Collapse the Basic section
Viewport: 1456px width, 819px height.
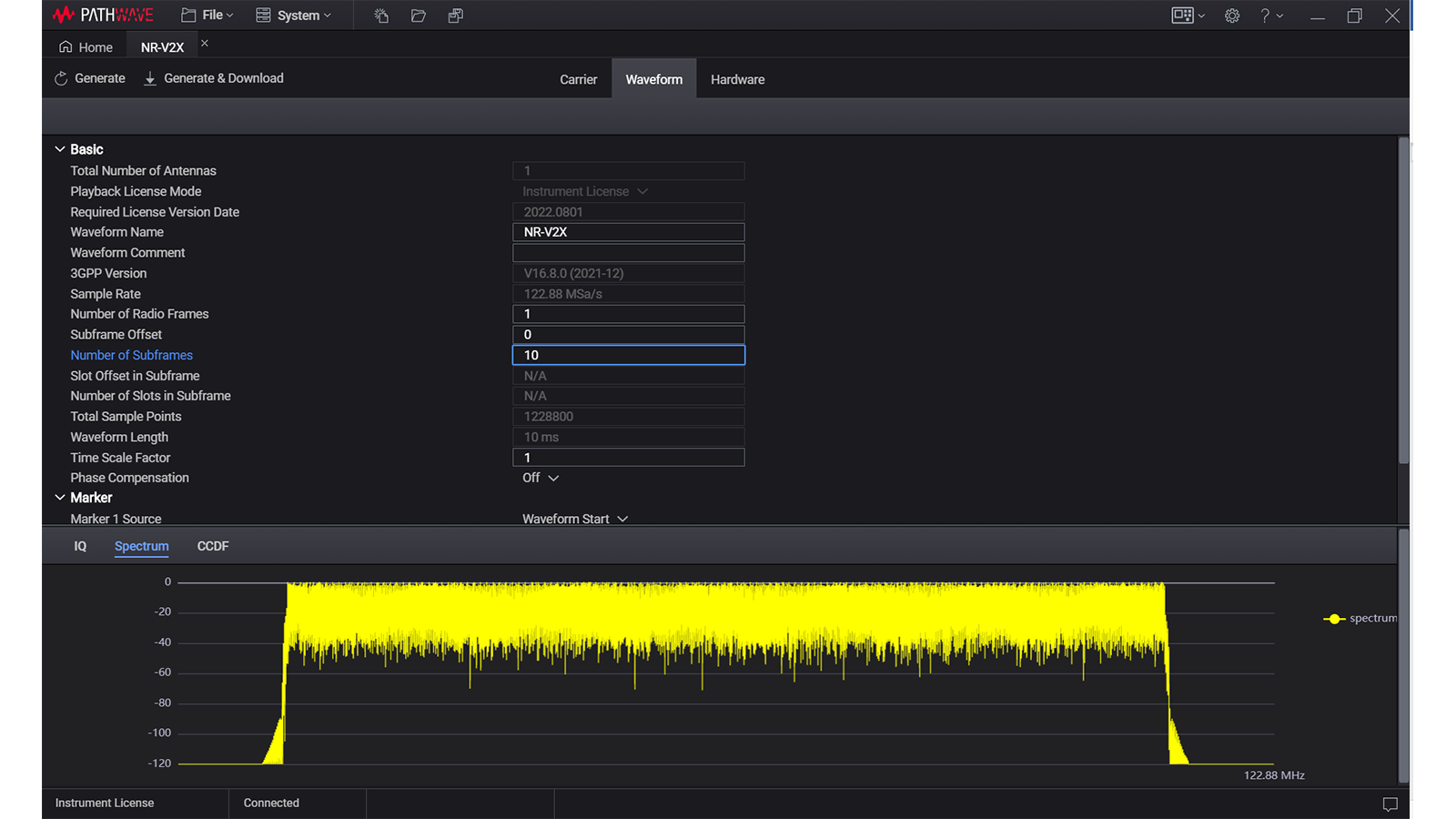[x=60, y=149]
